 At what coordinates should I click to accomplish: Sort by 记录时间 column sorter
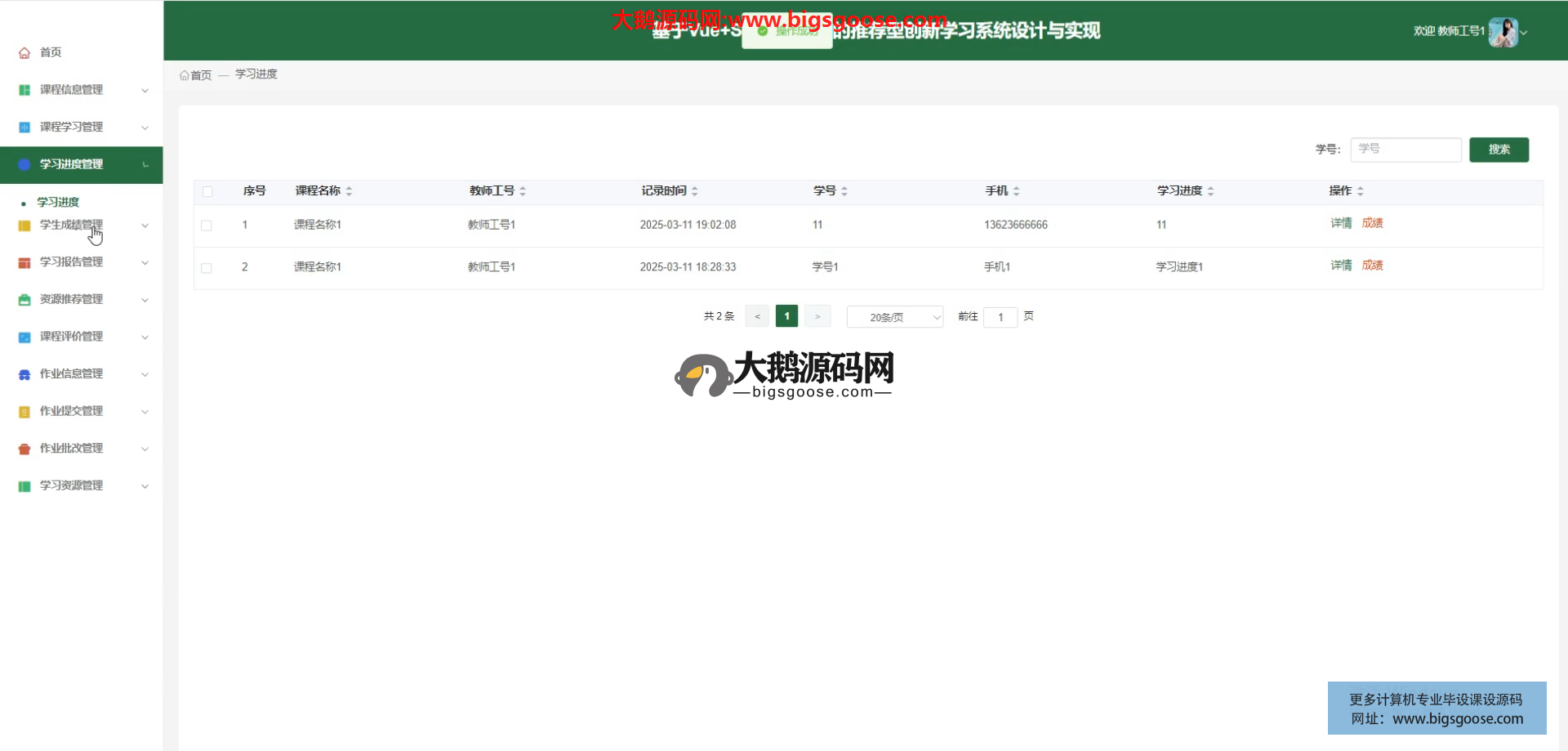coord(695,191)
